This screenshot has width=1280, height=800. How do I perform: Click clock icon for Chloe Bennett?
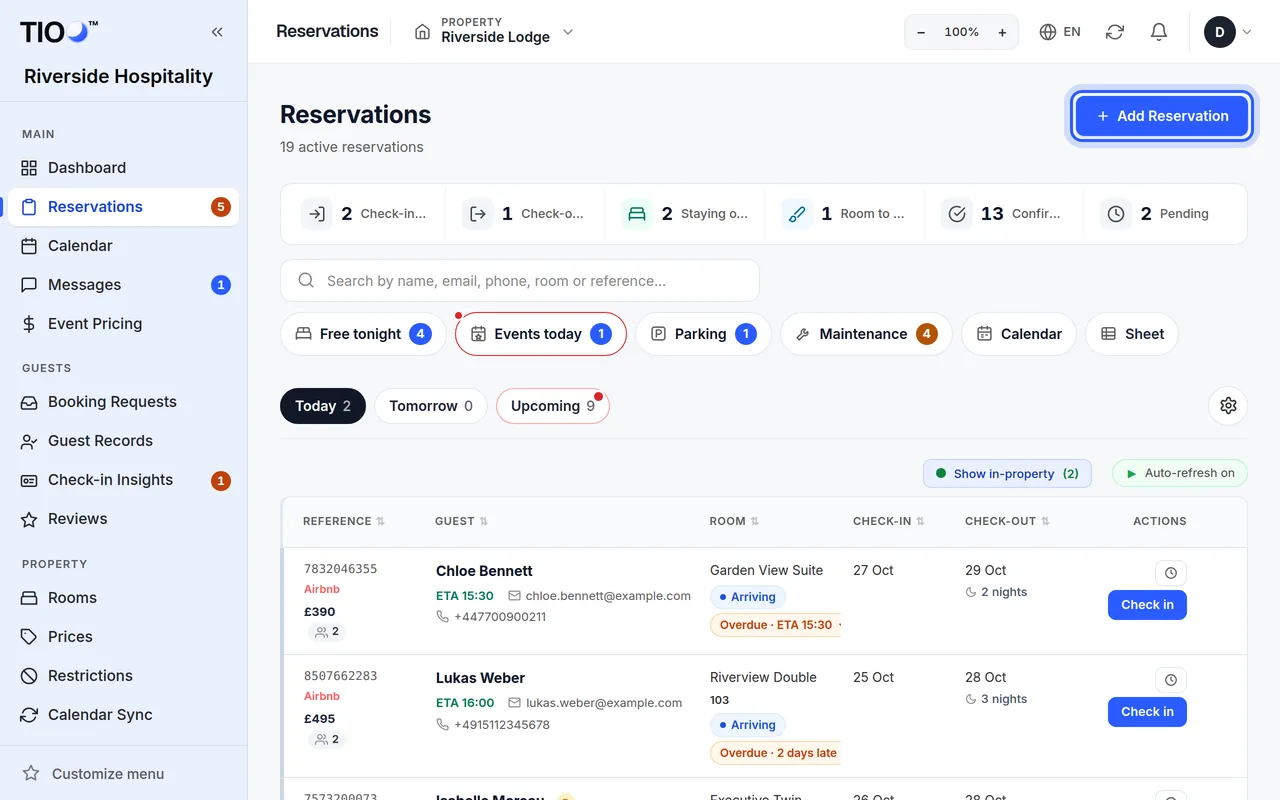[x=1171, y=573]
